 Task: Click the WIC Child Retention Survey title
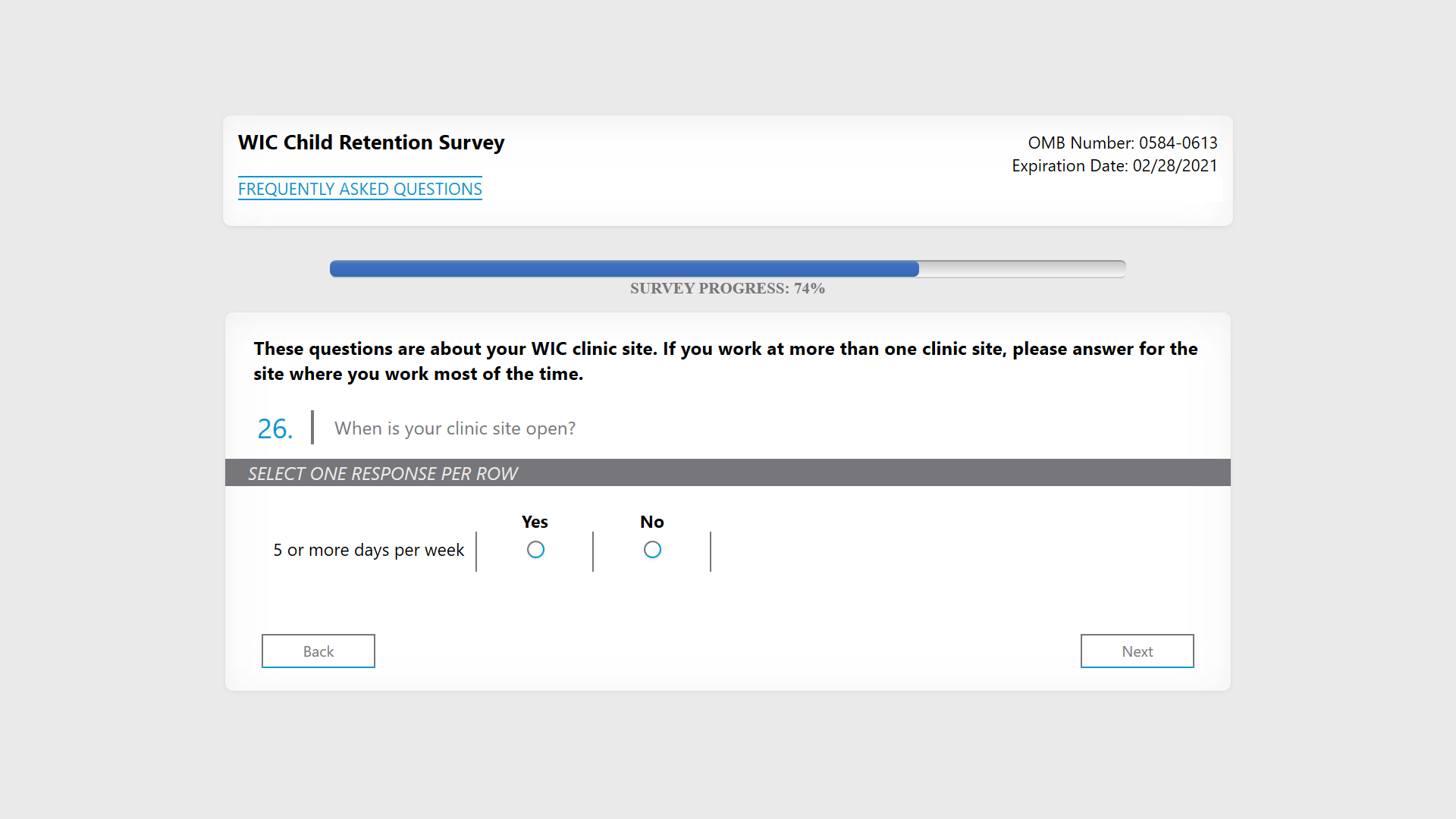pos(371,143)
